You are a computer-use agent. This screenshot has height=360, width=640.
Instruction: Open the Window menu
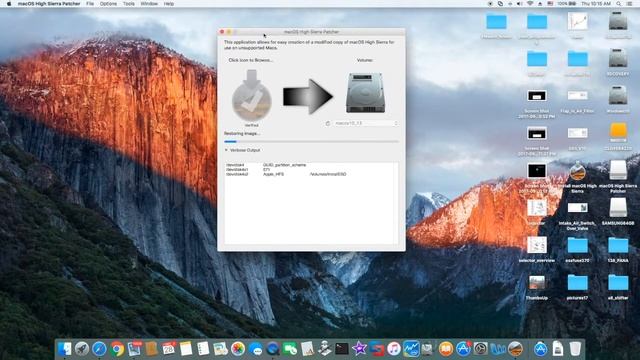(149, 4)
